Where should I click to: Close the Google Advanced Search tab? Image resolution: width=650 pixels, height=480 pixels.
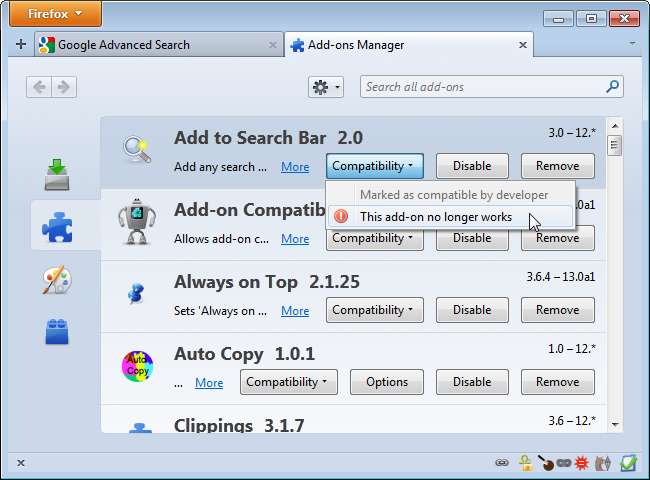tap(272, 45)
